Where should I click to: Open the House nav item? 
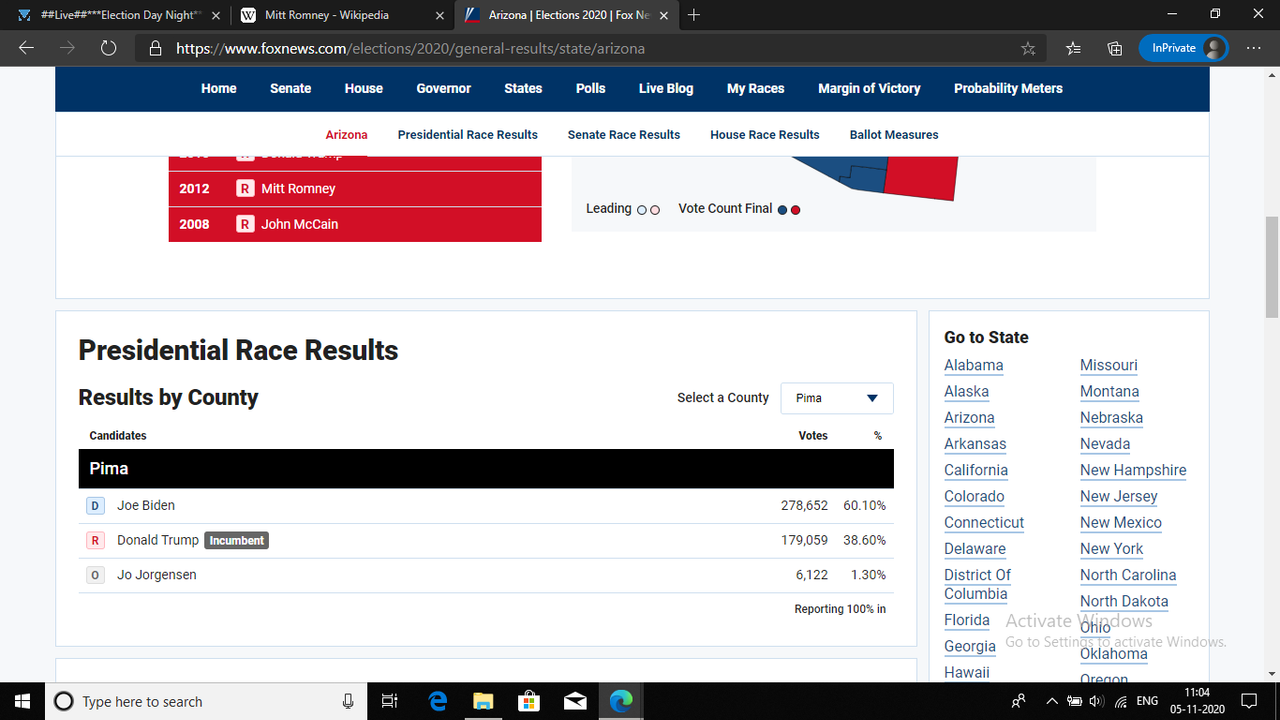pyautogui.click(x=364, y=88)
